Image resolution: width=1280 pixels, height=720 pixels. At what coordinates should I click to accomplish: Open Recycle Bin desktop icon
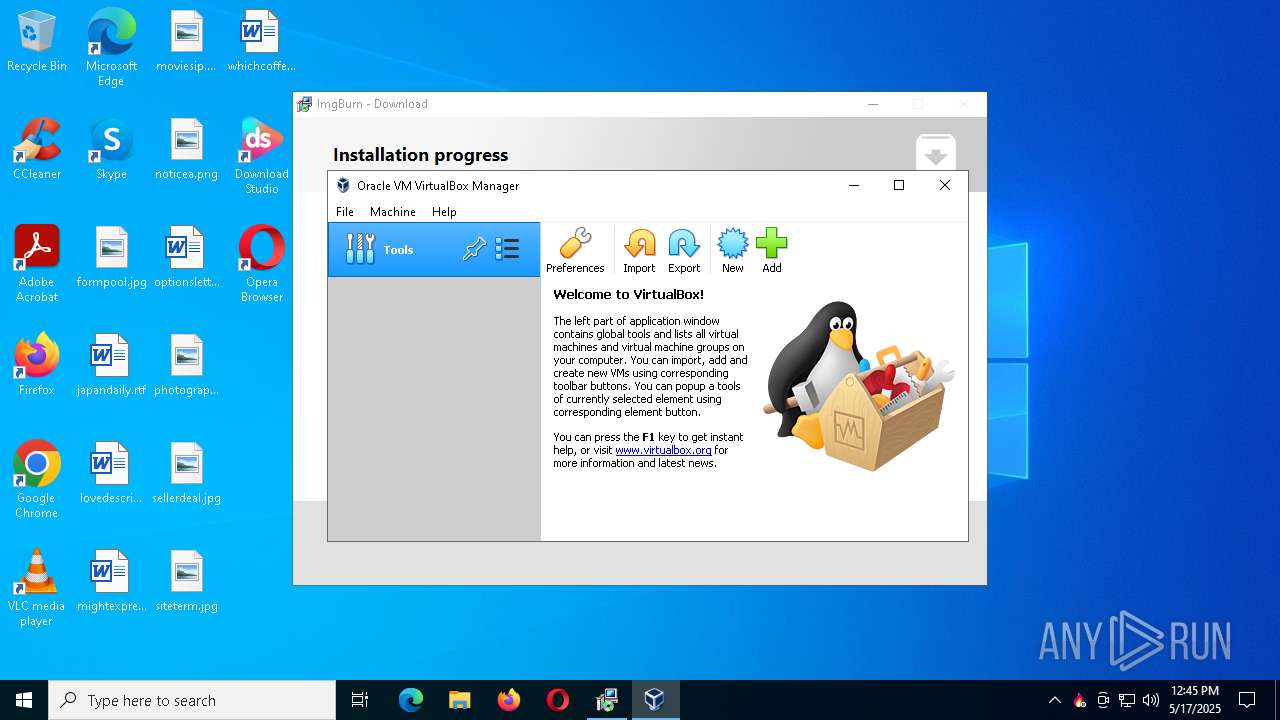point(37,42)
